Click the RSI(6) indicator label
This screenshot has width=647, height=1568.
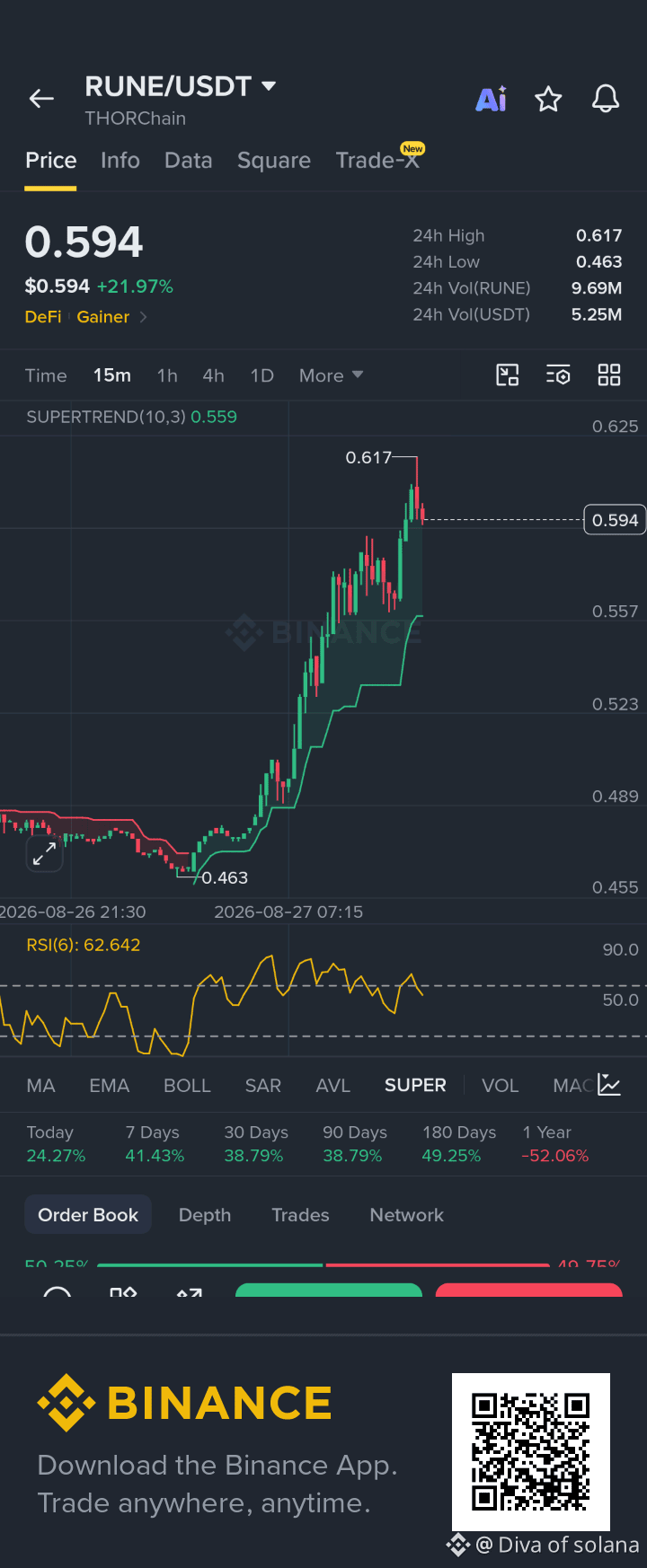click(x=84, y=945)
